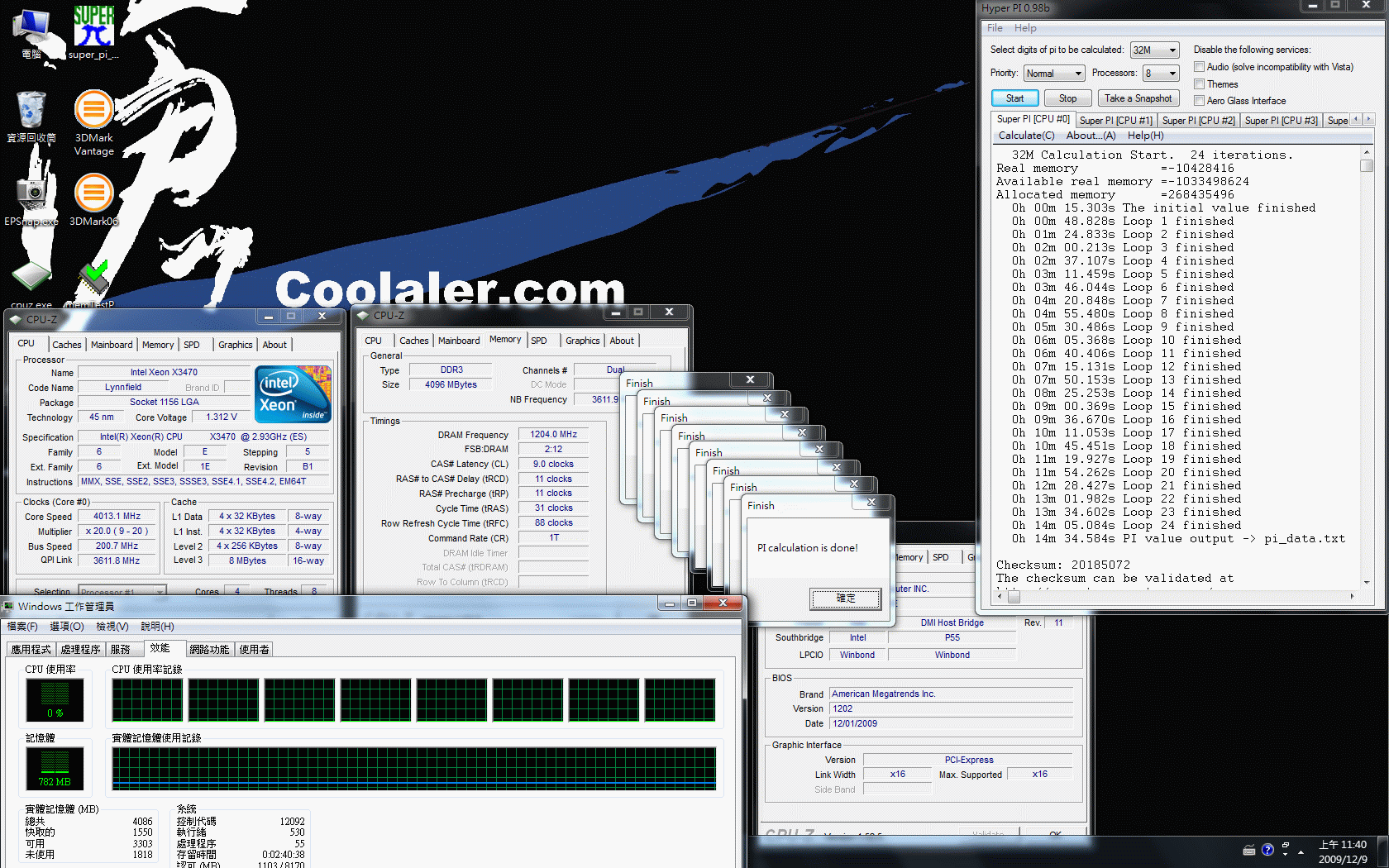This screenshot has height=868, width=1389.
Task: Open the Calculate(C) menu in Super PI
Action: (1026, 136)
